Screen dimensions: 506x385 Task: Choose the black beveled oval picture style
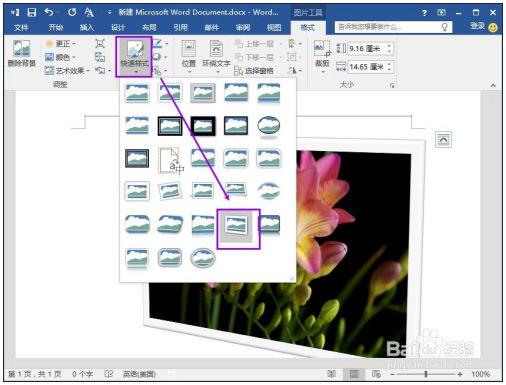pyautogui.click(x=269, y=126)
